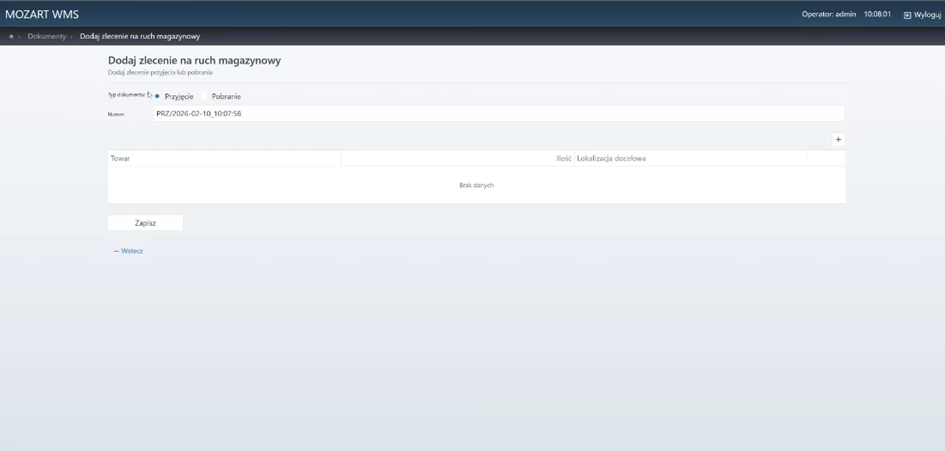Go back via the Wstecz link

(x=129, y=251)
